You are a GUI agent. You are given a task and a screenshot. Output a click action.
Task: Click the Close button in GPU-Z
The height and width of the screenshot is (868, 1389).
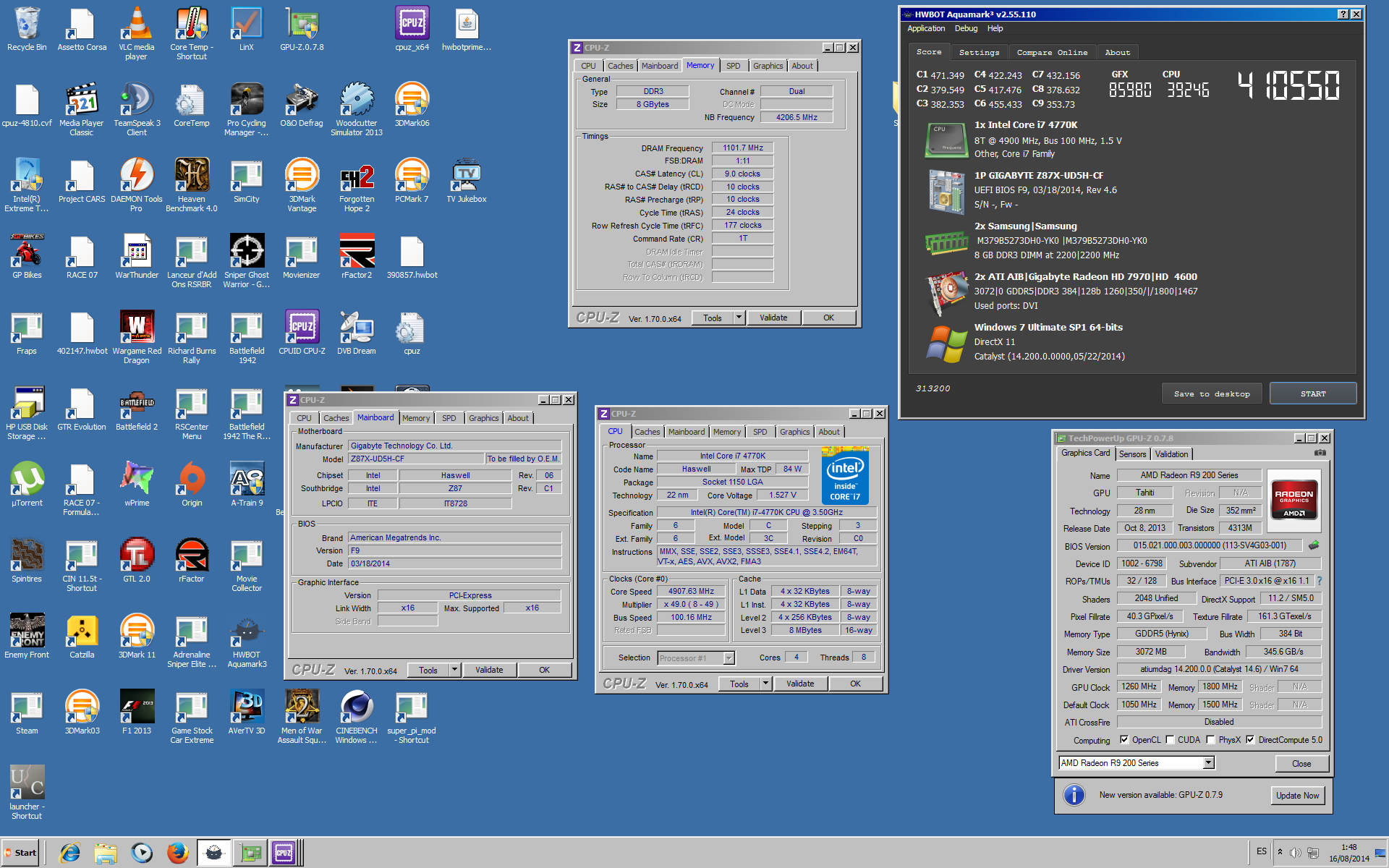click(1301, 764)
